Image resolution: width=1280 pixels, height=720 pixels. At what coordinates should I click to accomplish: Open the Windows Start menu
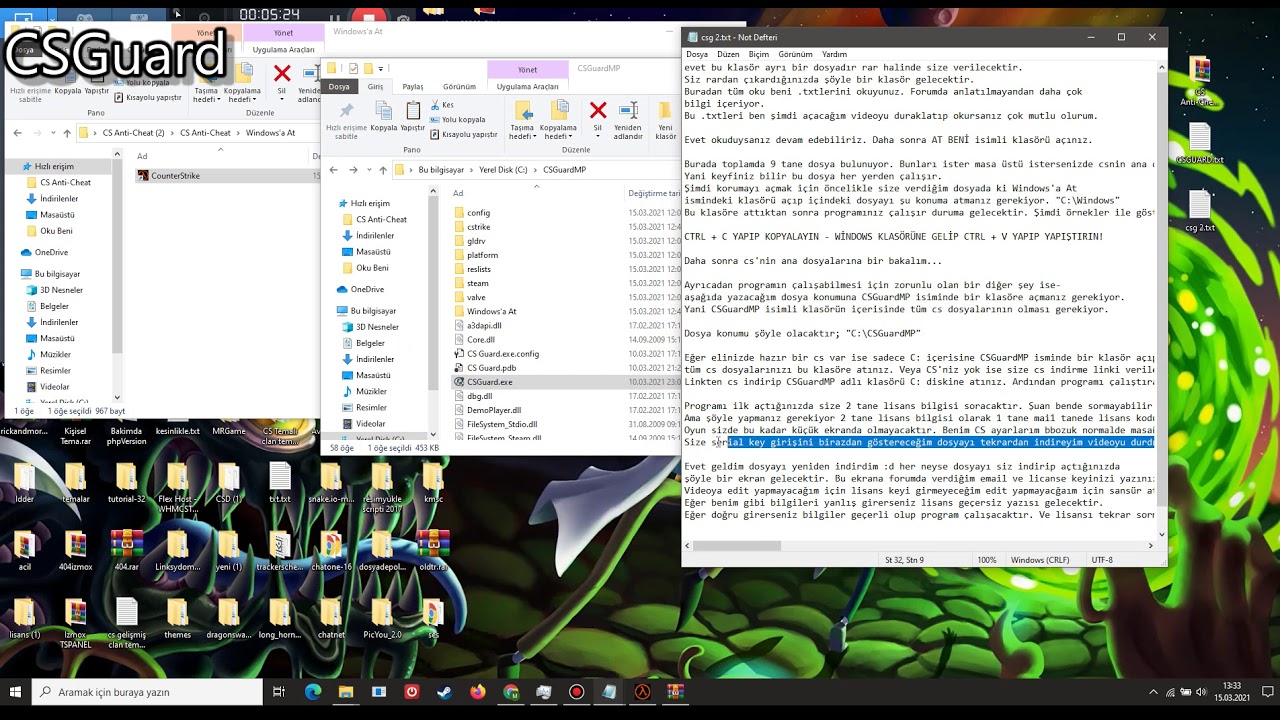click(x=15, y=692)
